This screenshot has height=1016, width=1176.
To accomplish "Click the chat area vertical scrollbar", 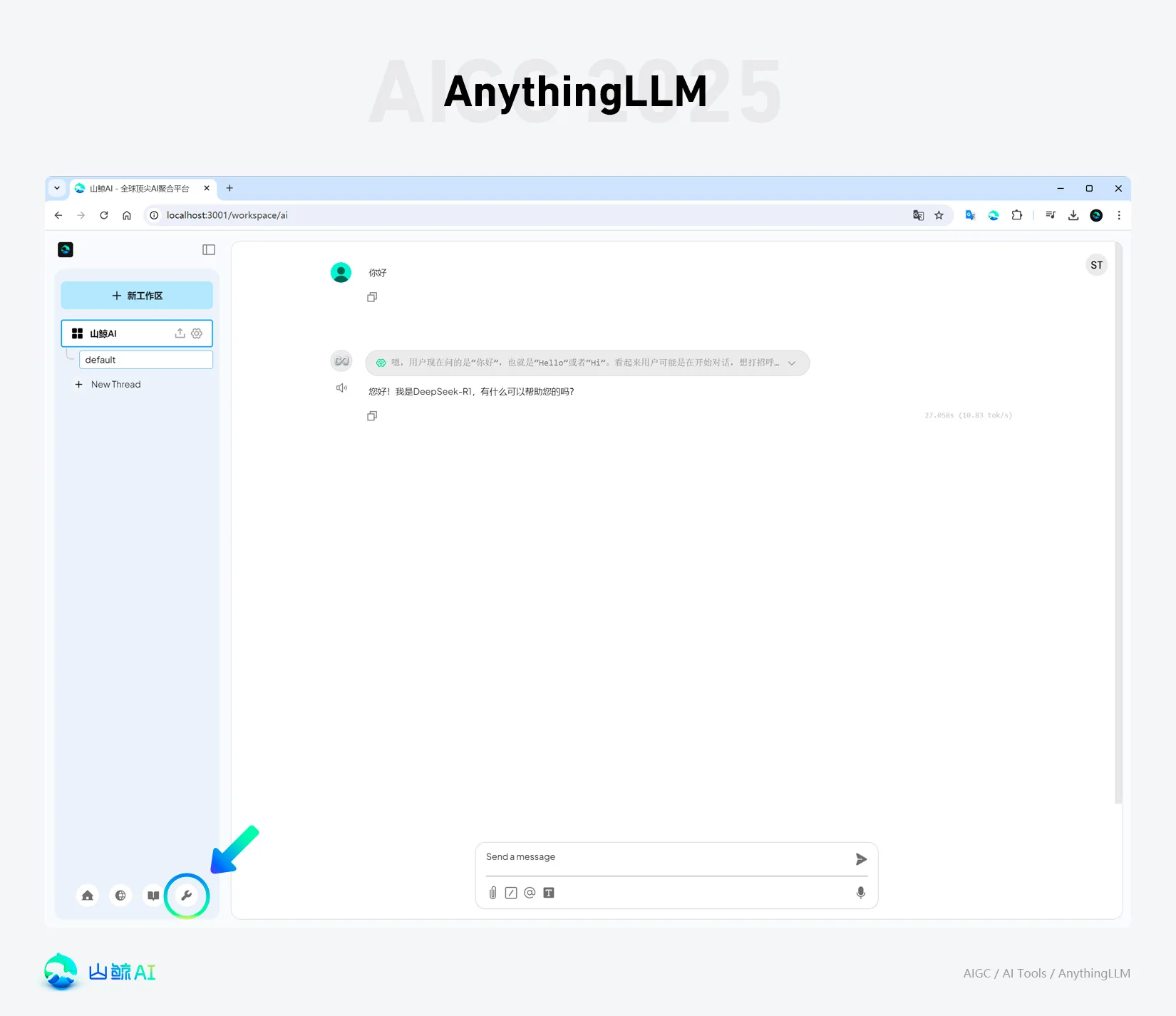I will click(x=1118, y=524).
